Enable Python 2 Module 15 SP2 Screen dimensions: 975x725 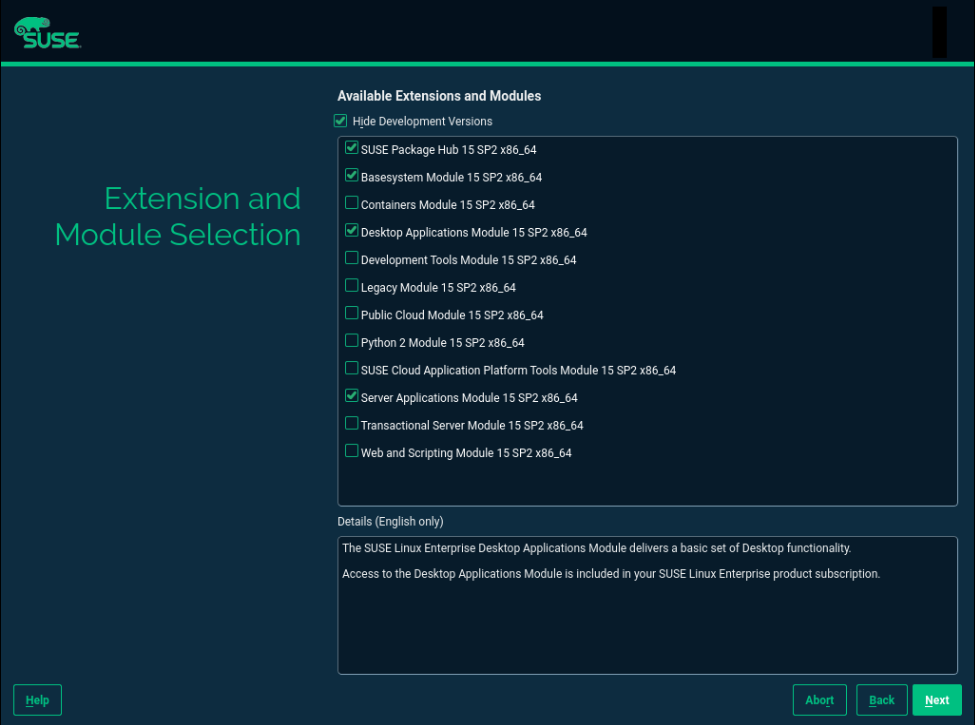tap(352, 341)
